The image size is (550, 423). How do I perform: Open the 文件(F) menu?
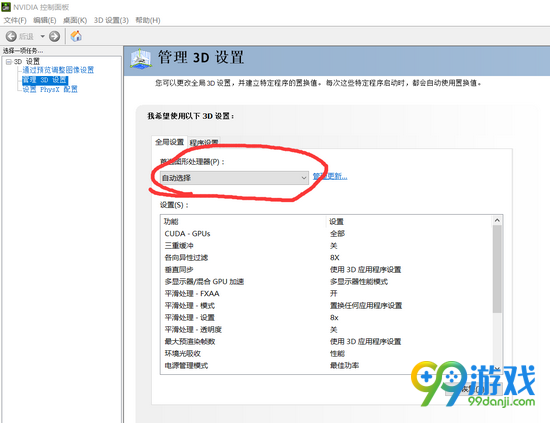(15, 20)
